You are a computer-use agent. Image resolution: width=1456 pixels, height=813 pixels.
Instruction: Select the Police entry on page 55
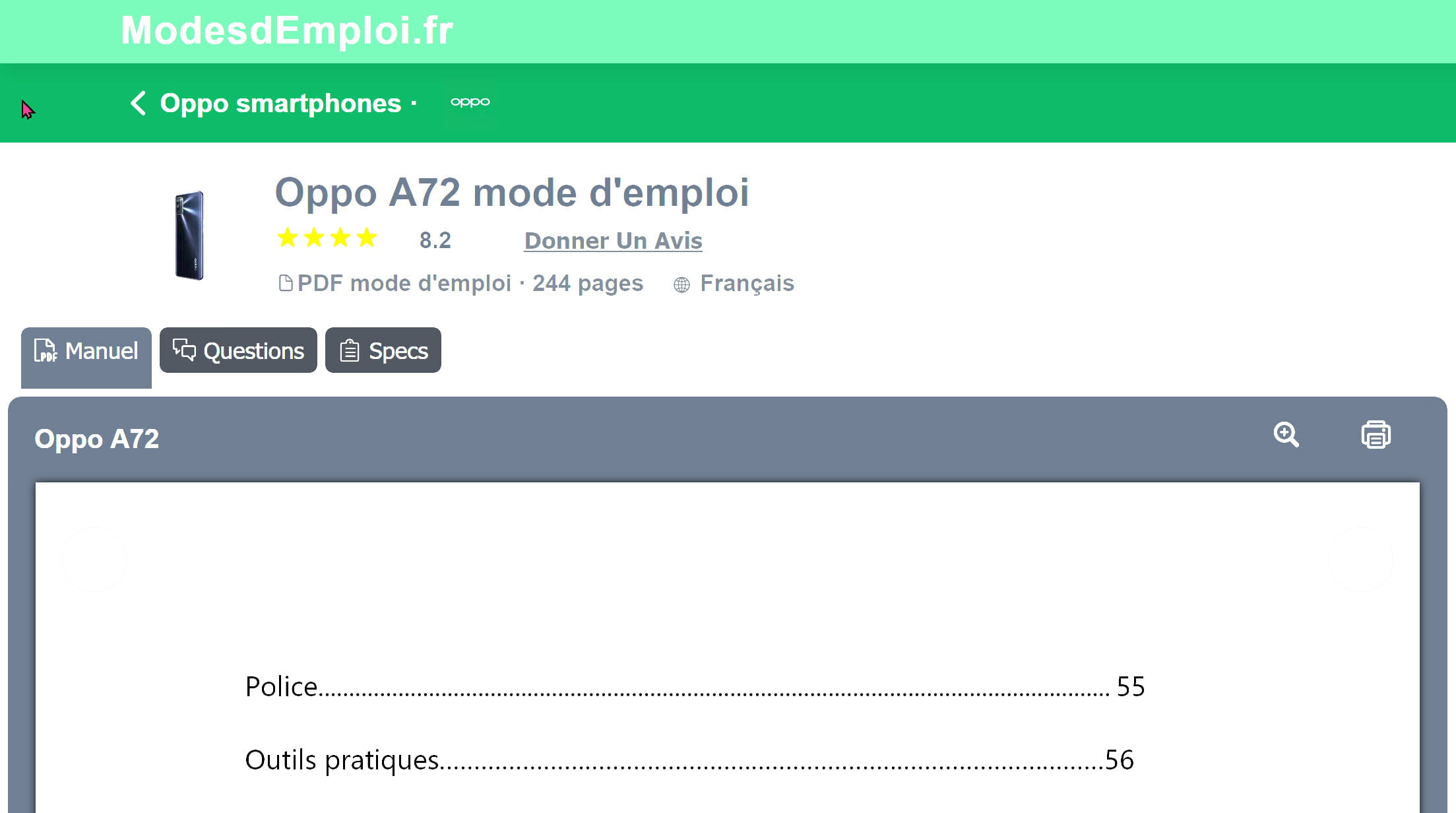click(x=695, y=687)
